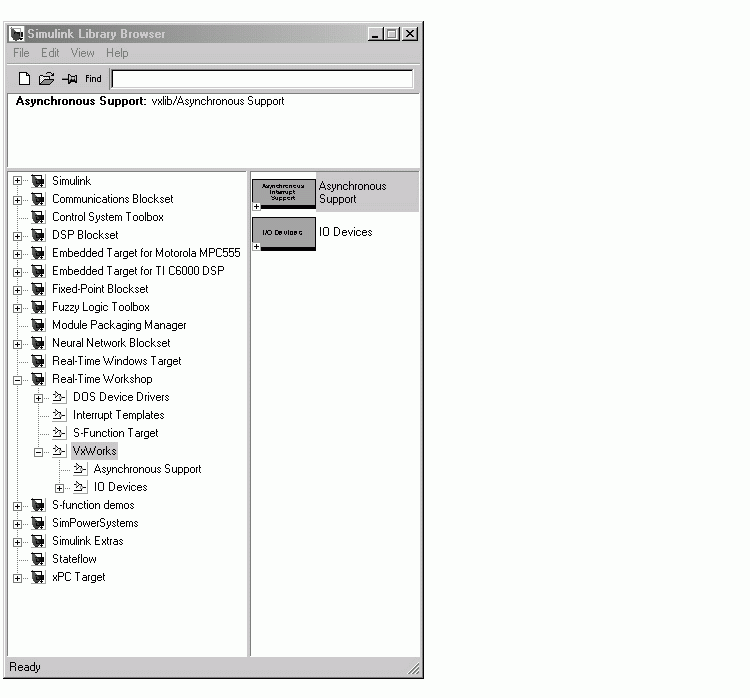The width and height of the screenshot is (750, 698).
Task: Select the Asynchronous Interrupt Support block thumbnail
Action: click(284, 192)
